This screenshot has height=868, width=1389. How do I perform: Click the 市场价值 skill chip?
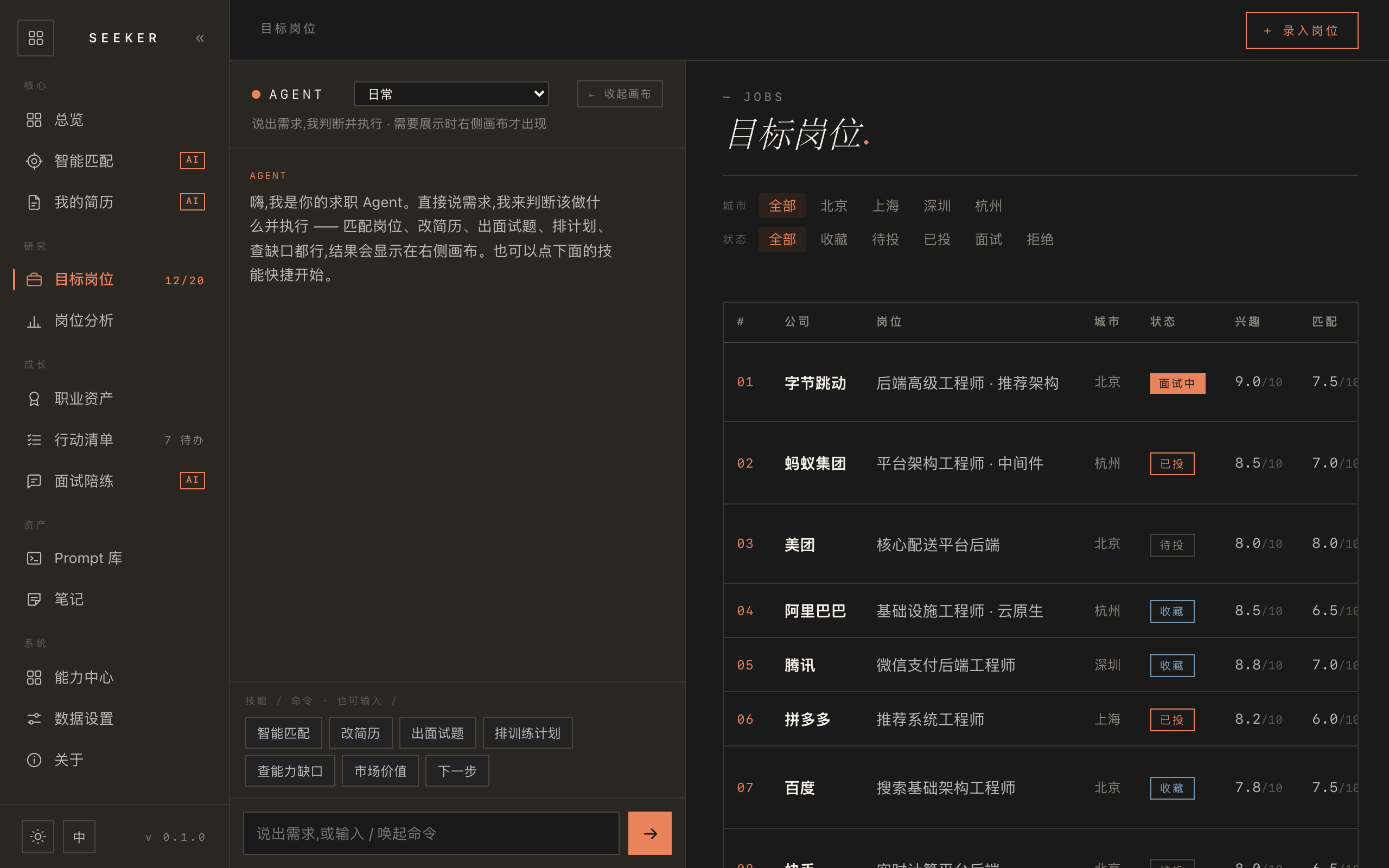coord(380,771)
